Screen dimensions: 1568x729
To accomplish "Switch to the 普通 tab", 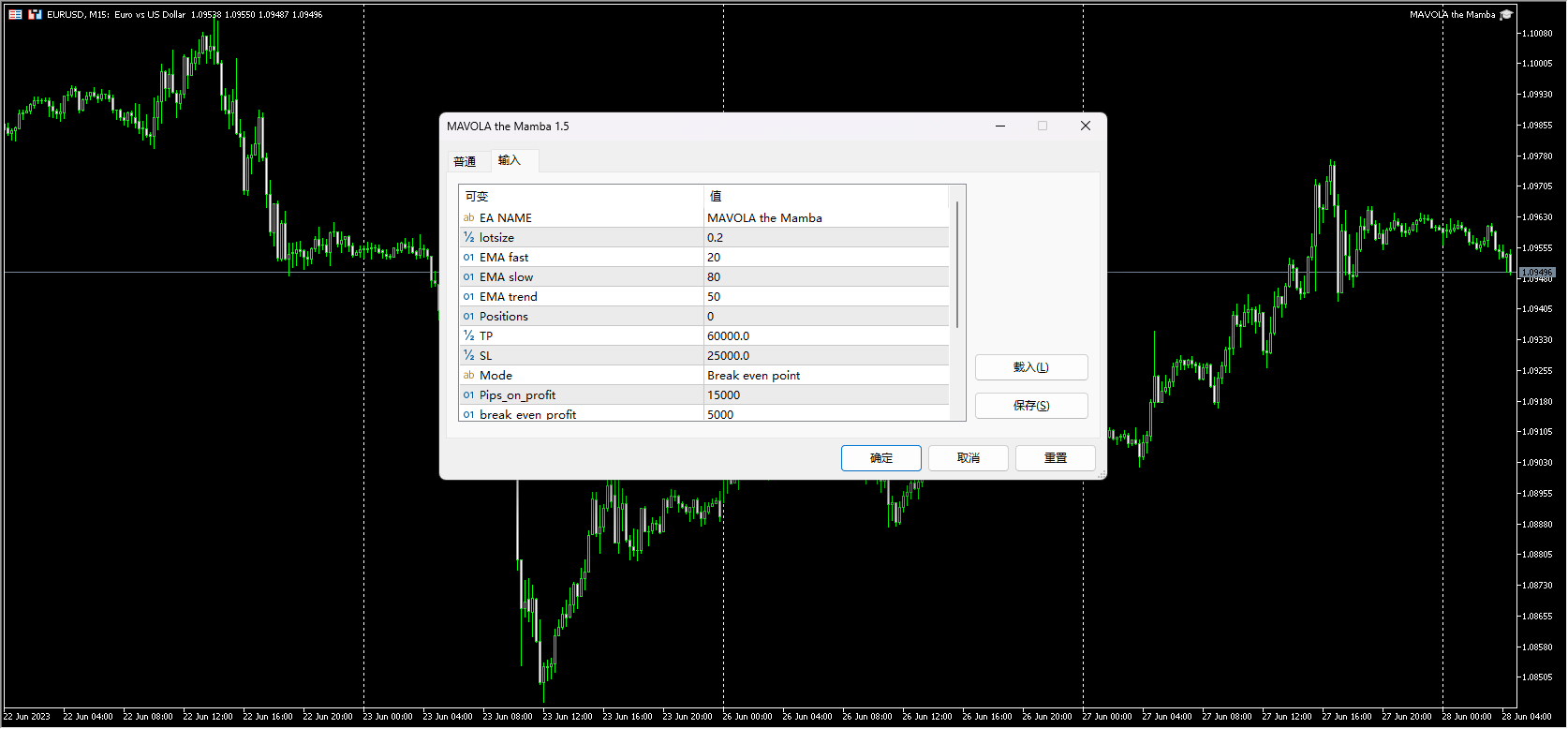I will click(x=465, y=161).
